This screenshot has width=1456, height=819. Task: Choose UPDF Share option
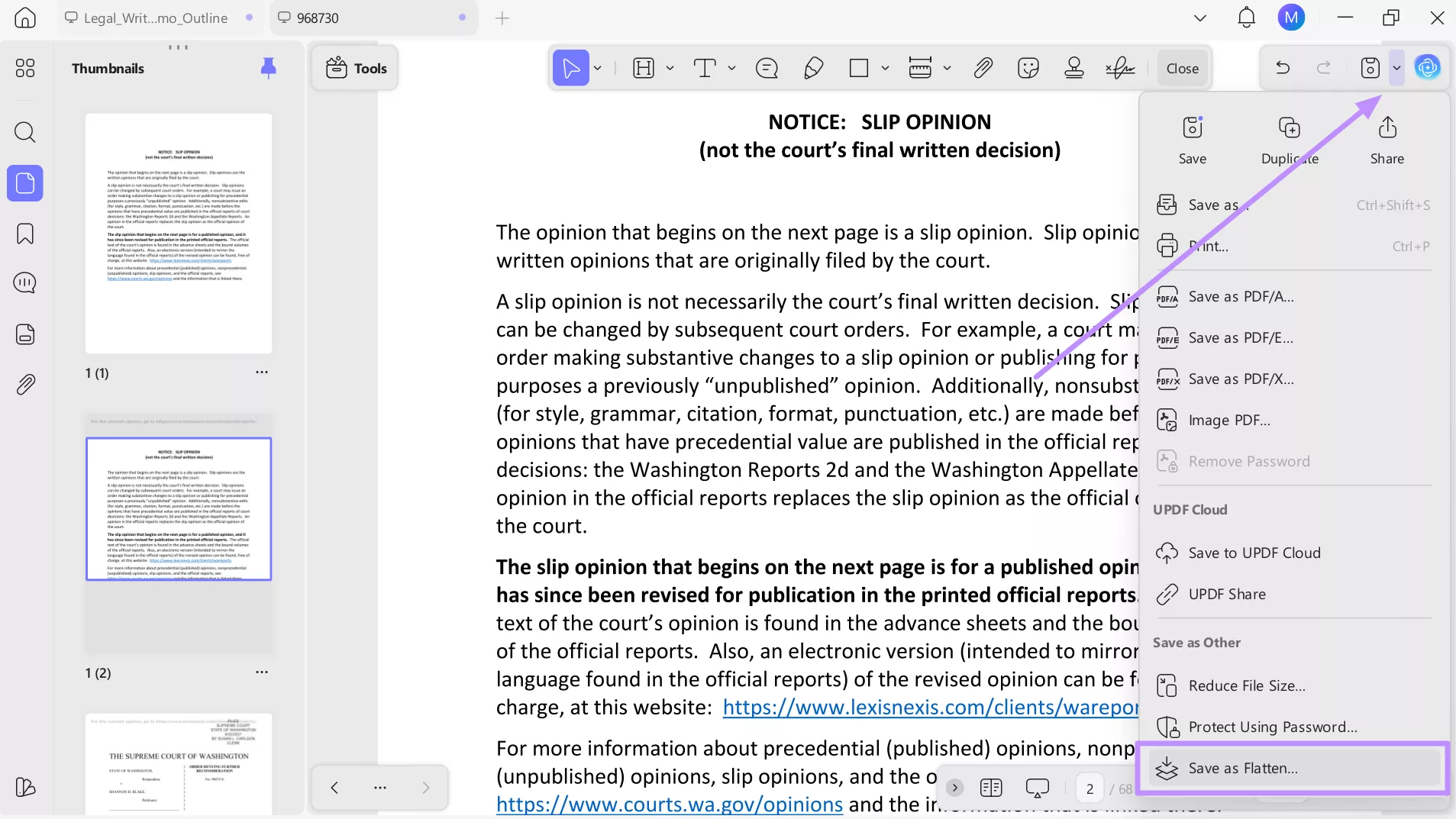click(1293, 594)
